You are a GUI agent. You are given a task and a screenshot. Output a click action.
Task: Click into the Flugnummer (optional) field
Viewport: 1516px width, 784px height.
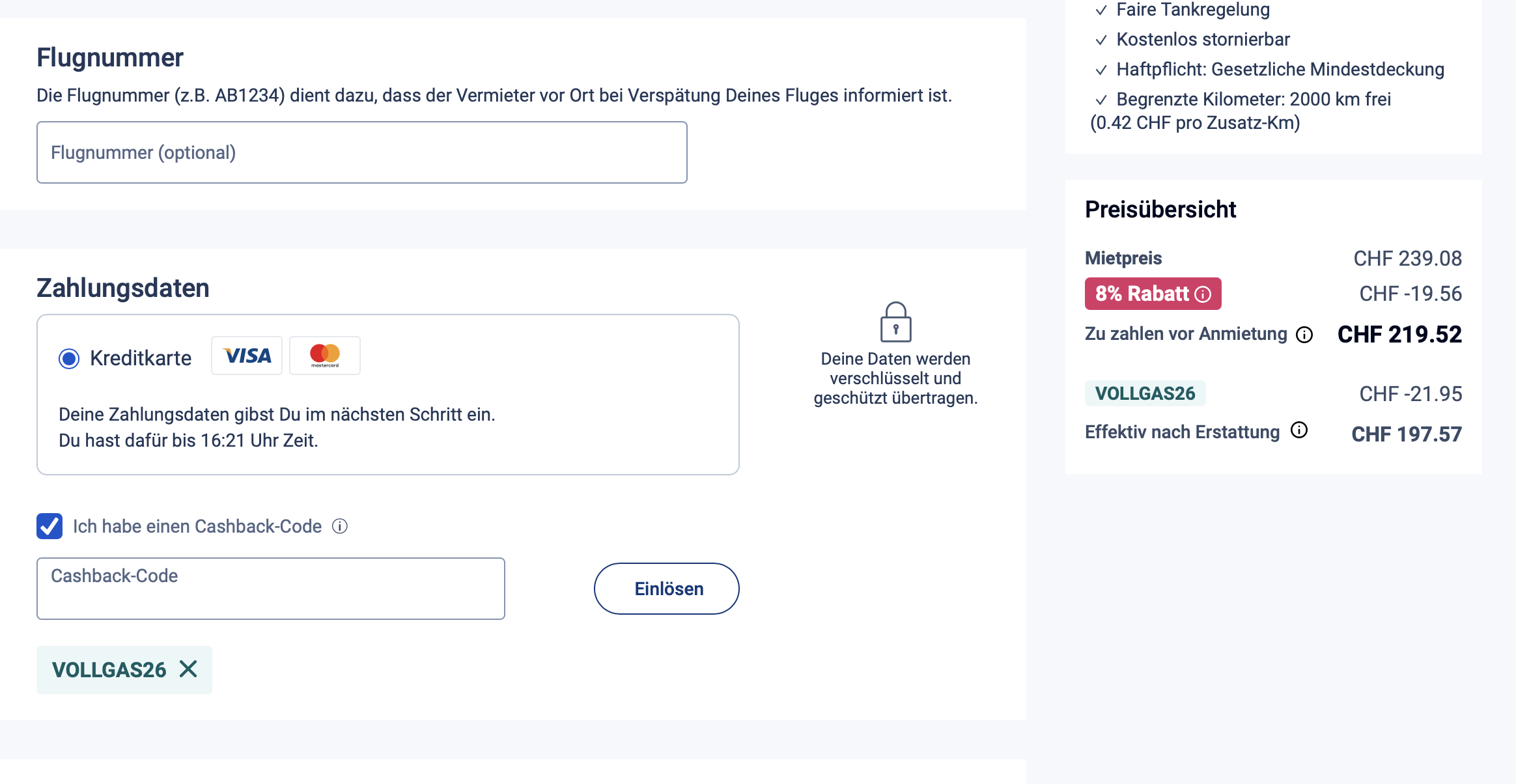pos(361,152)
